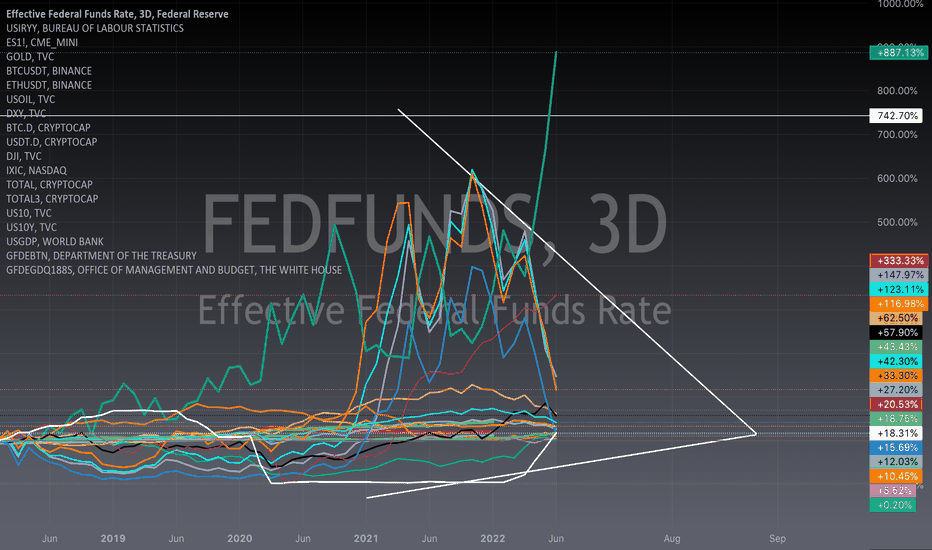This screenshot has height=550, width=932.
Task: Click the ETHUSDT, BINANCE legend entry
Action: [49, 85]
